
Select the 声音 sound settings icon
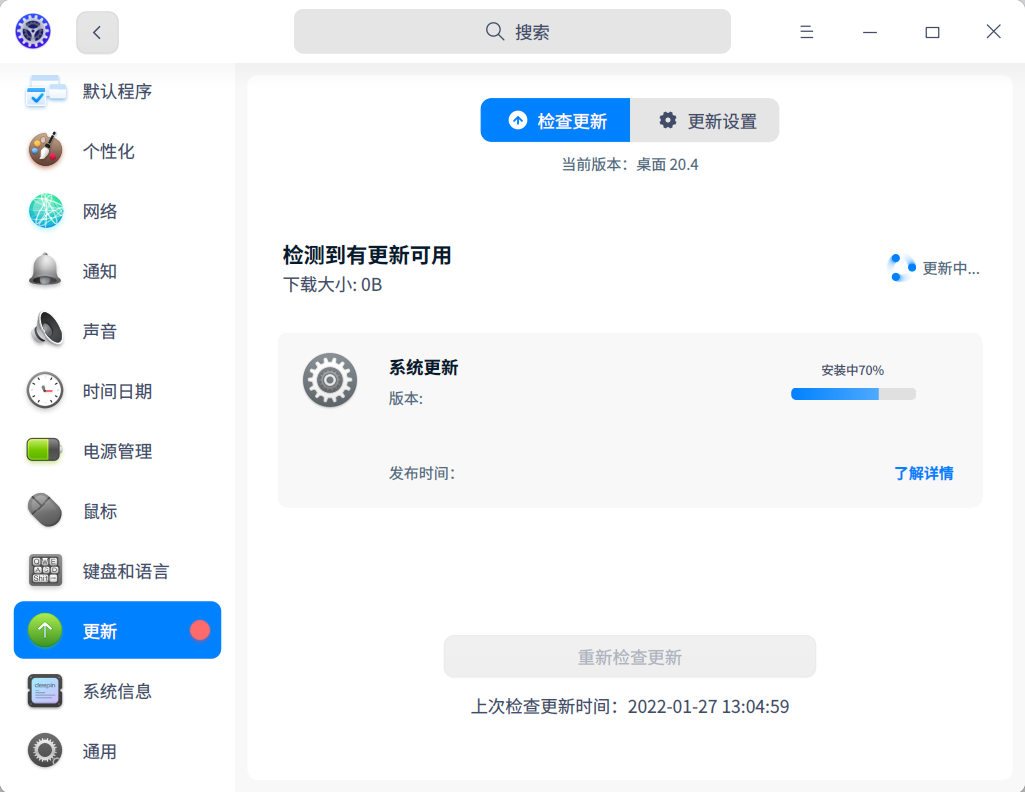point(44,331)
